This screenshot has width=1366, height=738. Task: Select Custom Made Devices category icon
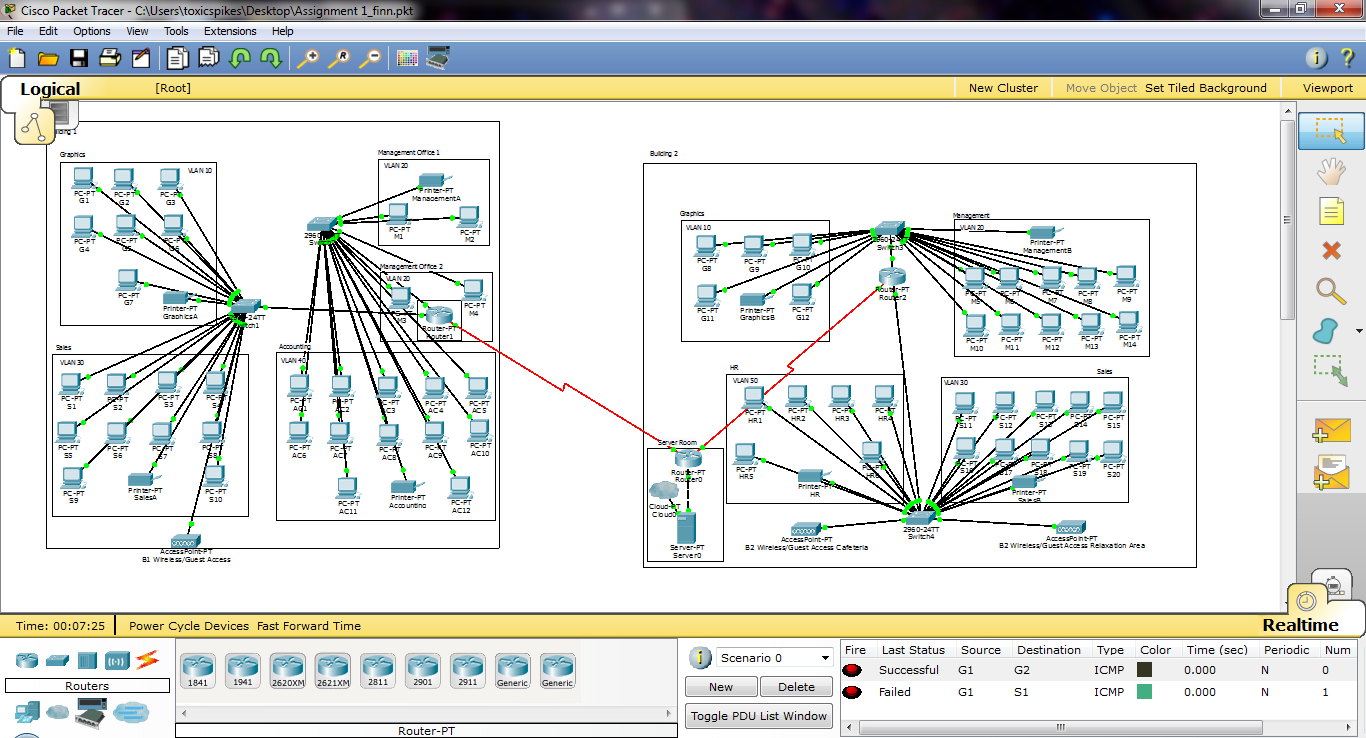[x=91, y=712]
